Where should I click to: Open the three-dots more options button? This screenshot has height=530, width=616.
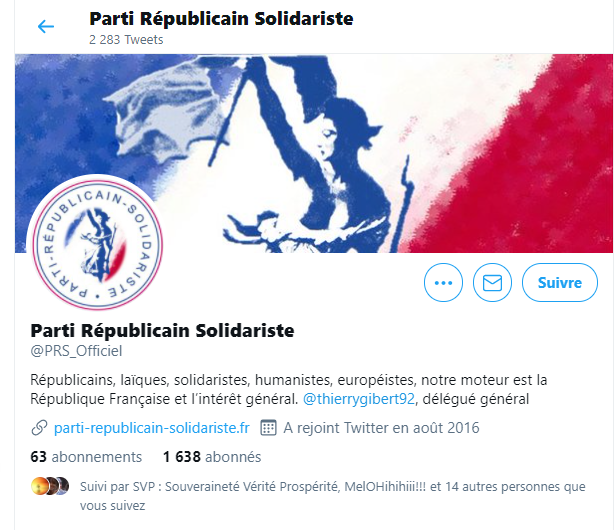443,282
